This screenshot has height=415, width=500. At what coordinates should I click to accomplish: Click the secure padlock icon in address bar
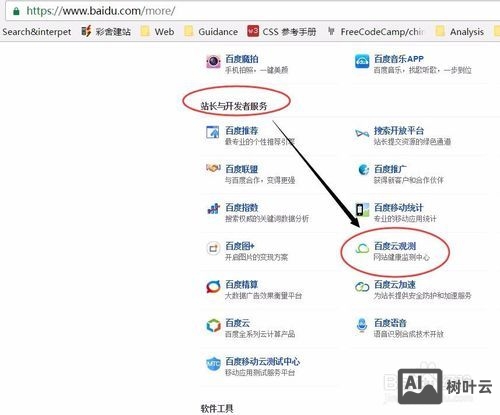16,11
